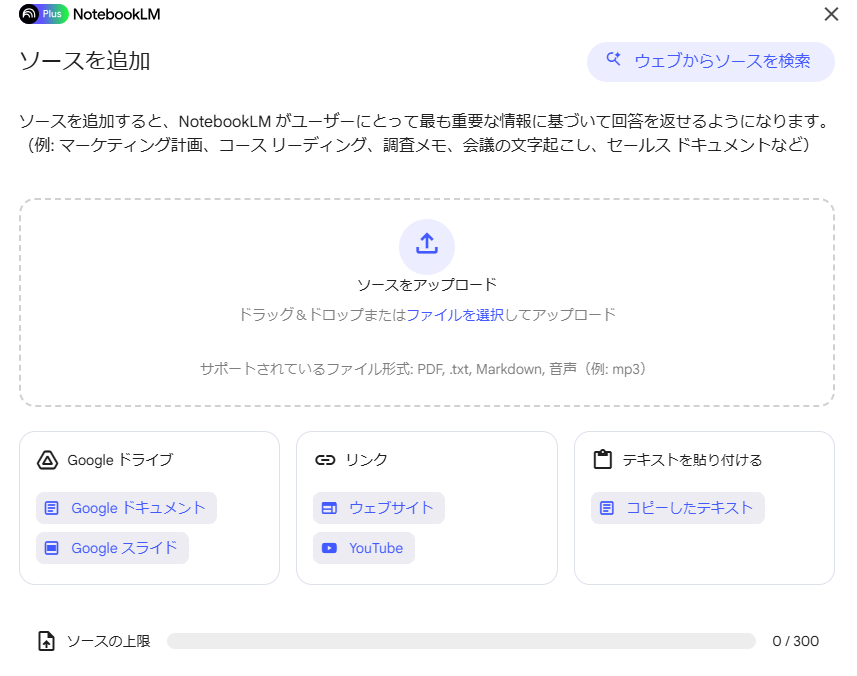Click the NotebookLM logo icon

coord(28,14)
